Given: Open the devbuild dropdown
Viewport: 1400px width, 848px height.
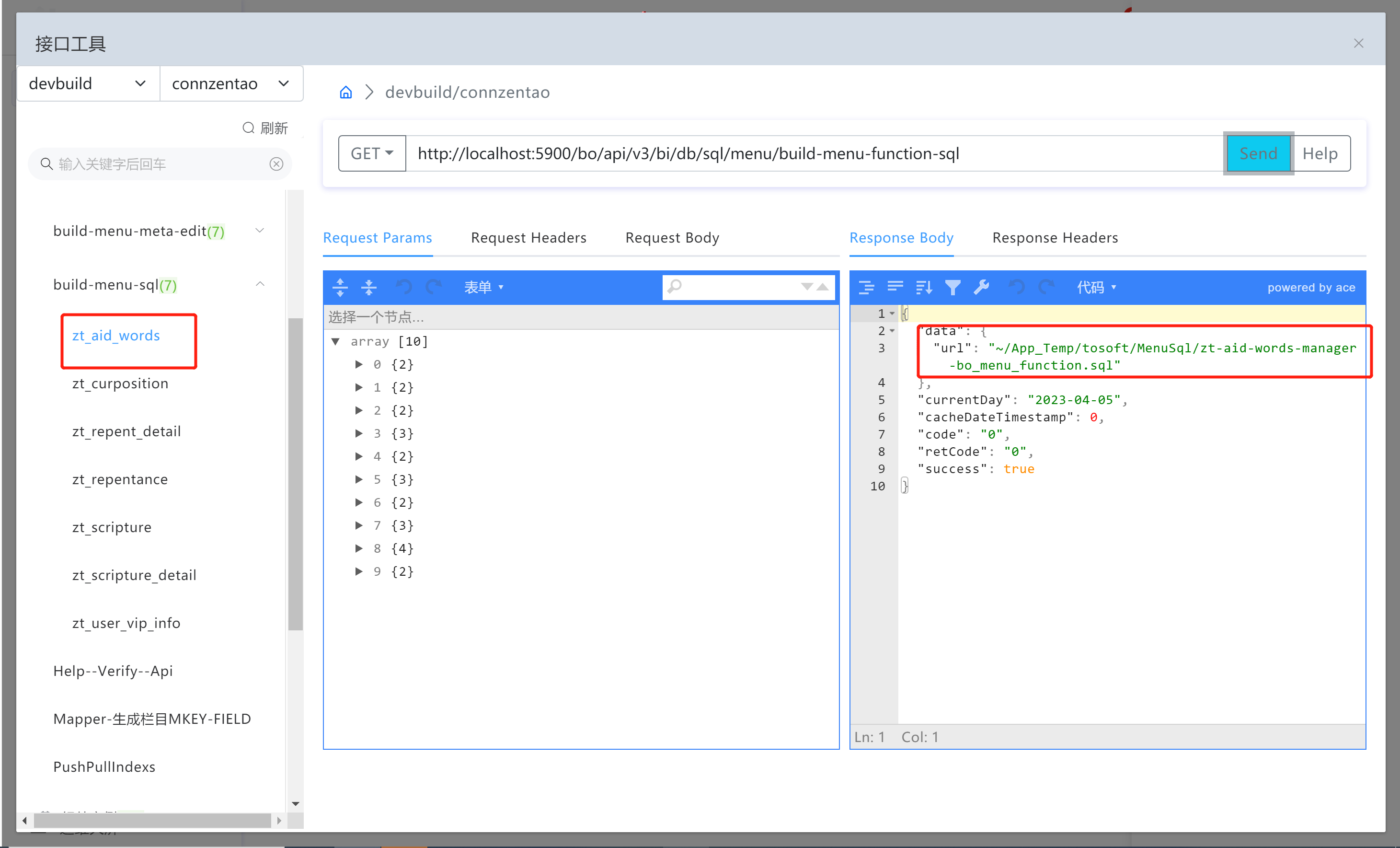Looking at the screenshot, I should point(88,83).
